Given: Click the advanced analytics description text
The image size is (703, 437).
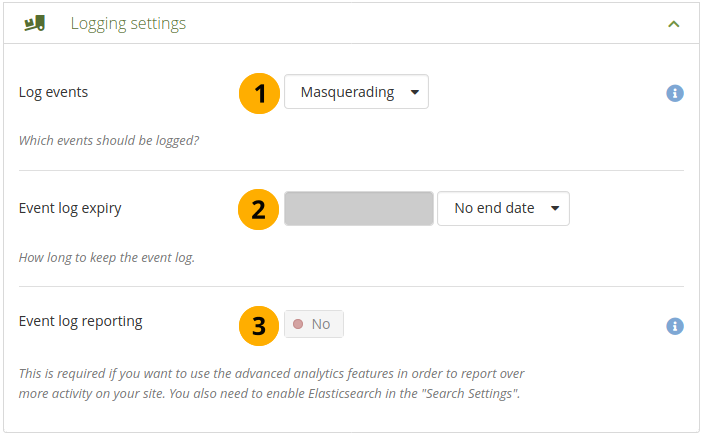Looking at the screenshot, I should (272, 383).
